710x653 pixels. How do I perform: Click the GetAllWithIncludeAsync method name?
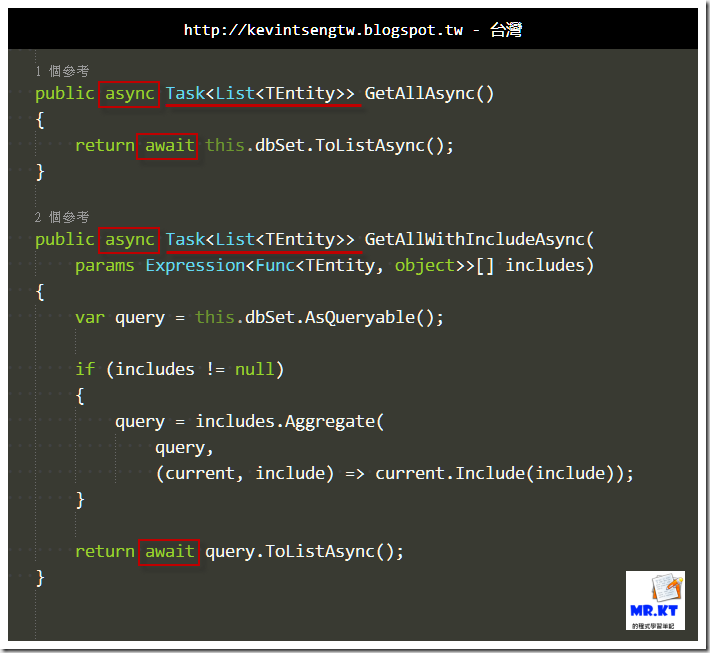475,240
